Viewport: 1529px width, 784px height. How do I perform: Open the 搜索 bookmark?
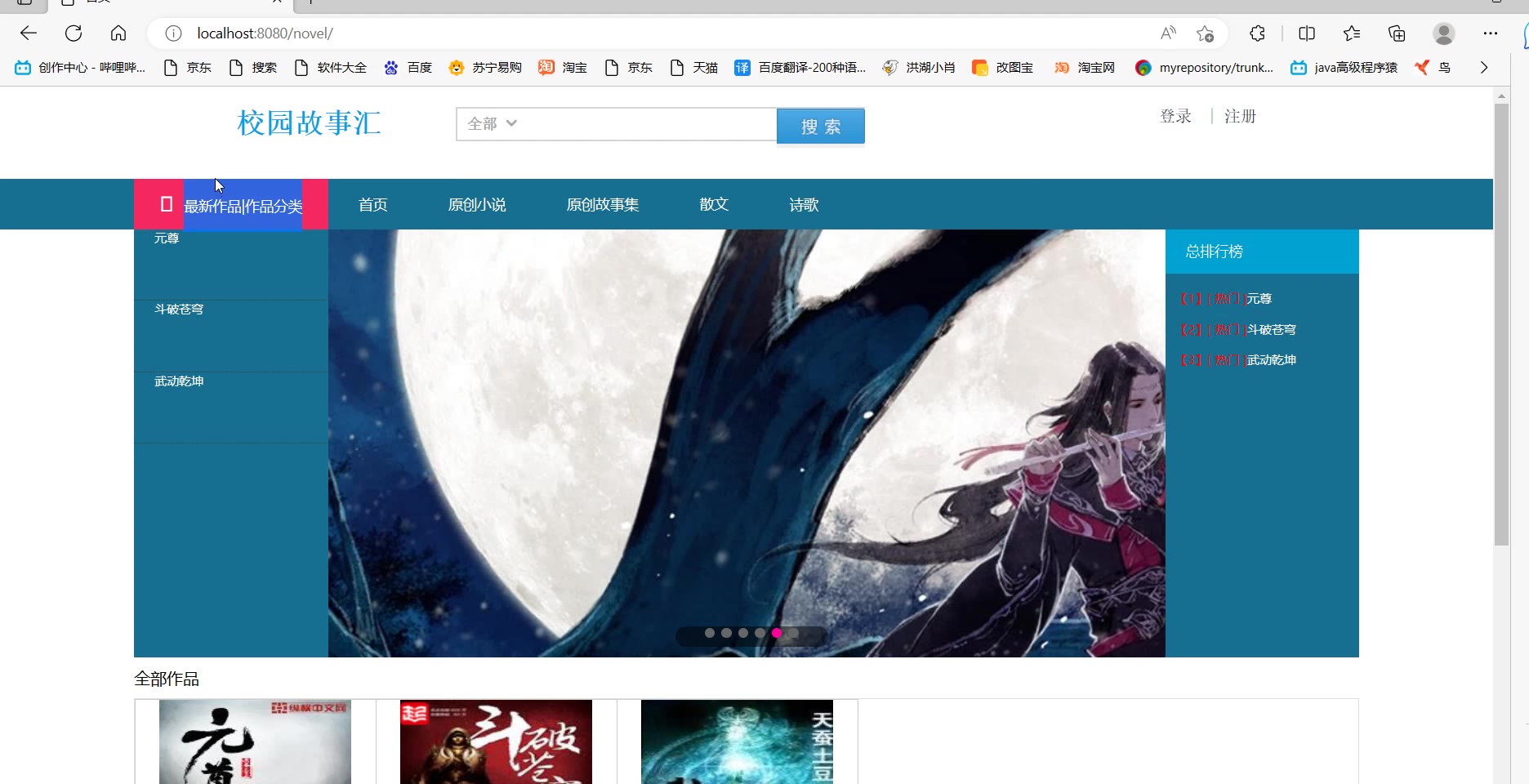tap(252, 68)
